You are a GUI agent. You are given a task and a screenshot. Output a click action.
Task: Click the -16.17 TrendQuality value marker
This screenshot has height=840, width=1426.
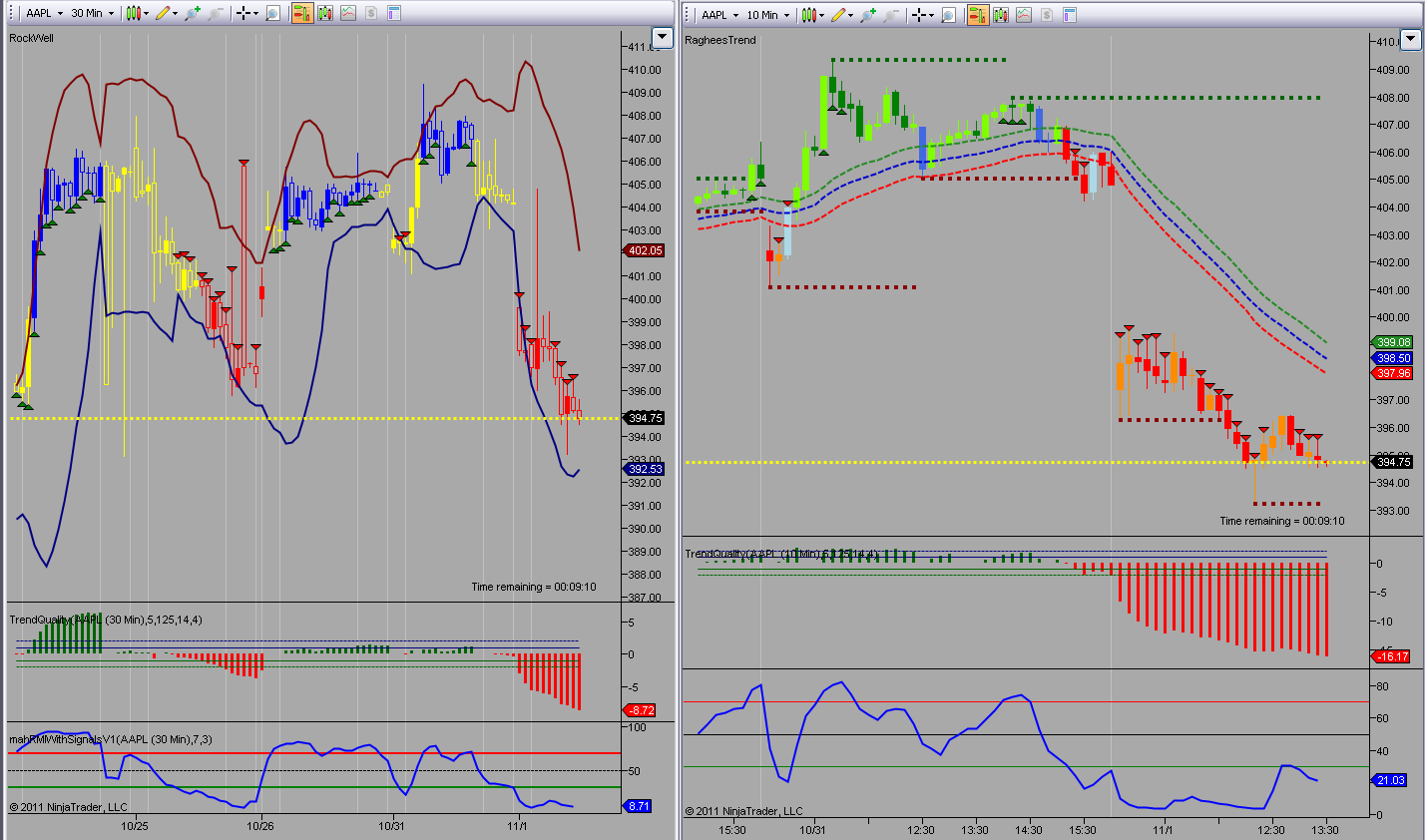[1392, 656]
